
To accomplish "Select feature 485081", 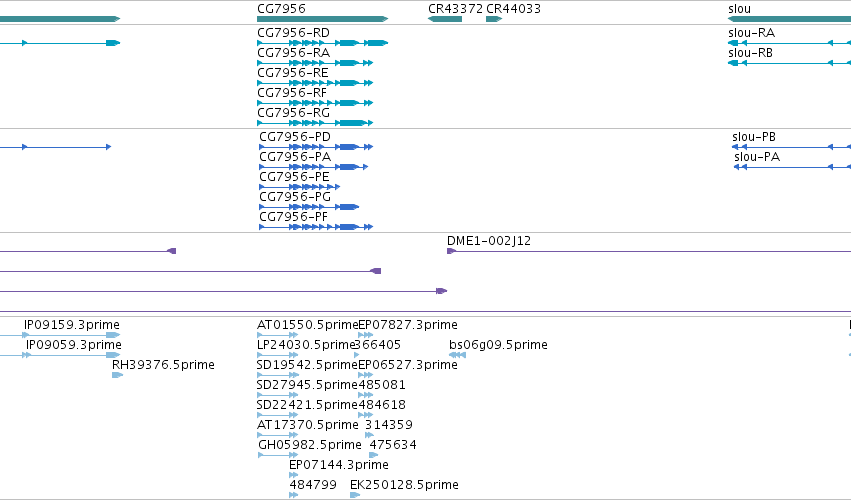I will click(x=382, y=385).
